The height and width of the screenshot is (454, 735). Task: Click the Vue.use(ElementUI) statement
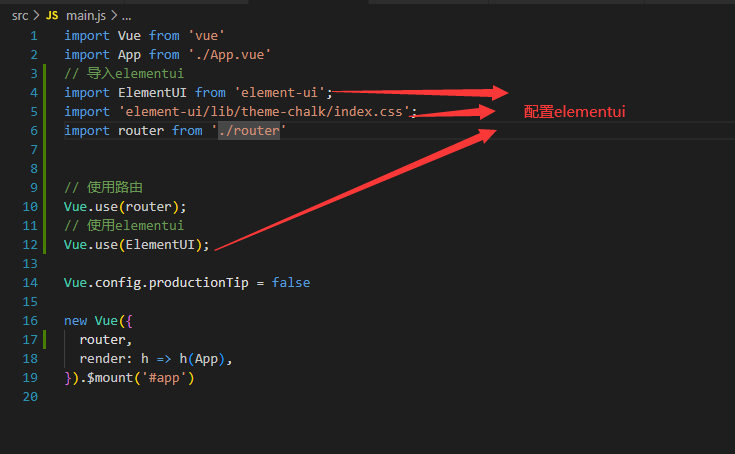tap(136, 245)
